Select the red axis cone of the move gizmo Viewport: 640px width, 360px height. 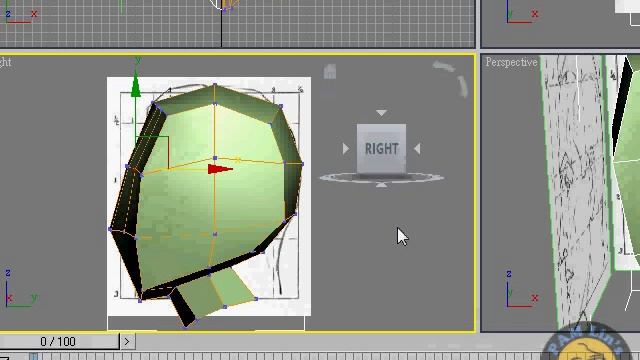[220, 169]
